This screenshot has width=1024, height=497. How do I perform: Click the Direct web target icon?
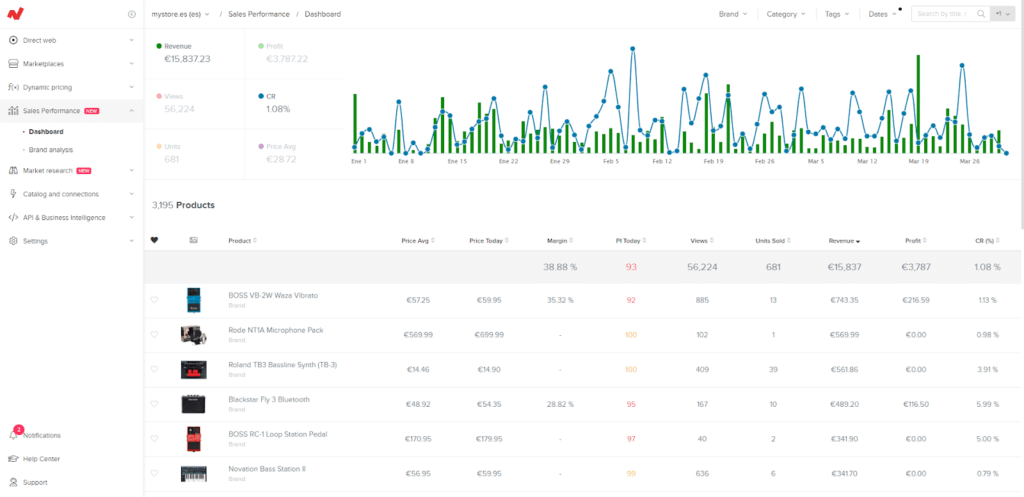(x=13, y=40)
